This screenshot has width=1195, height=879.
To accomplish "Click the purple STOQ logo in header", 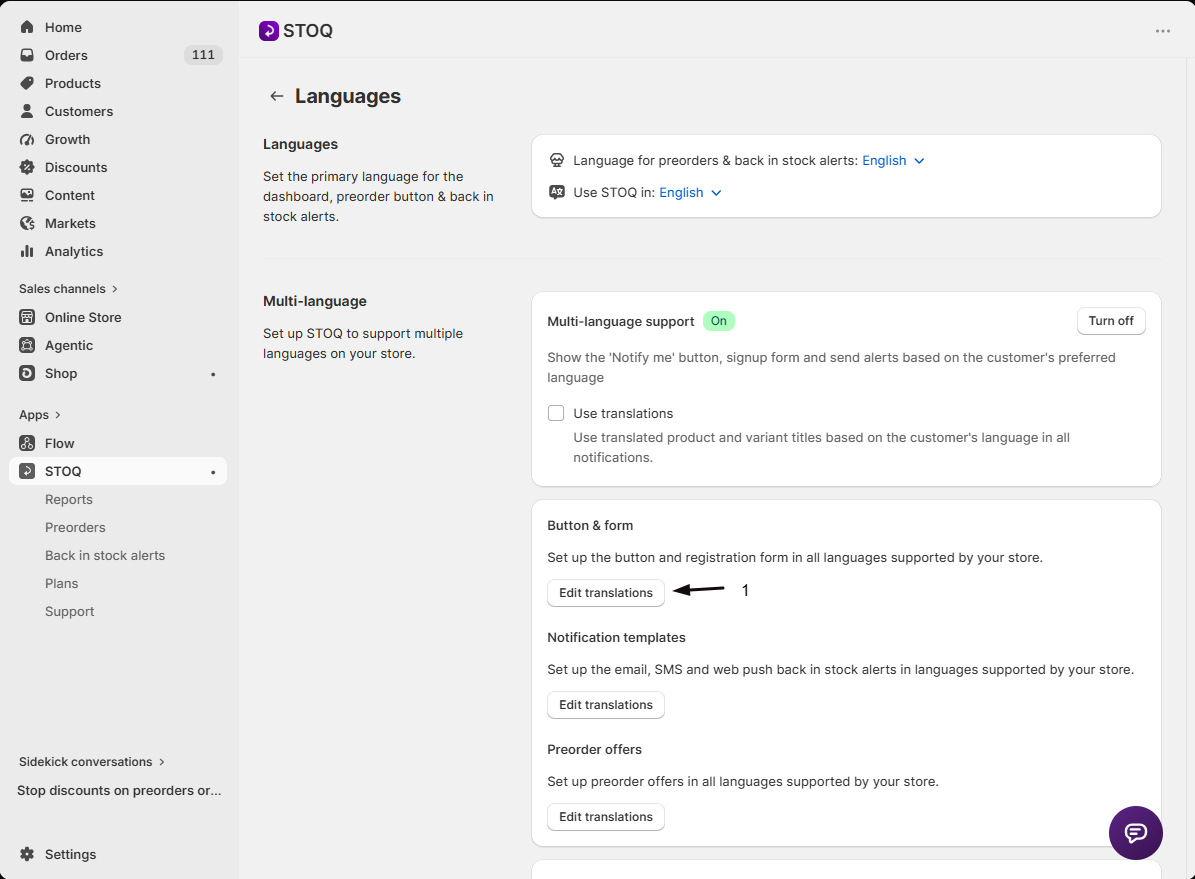I will coord(268,30).
